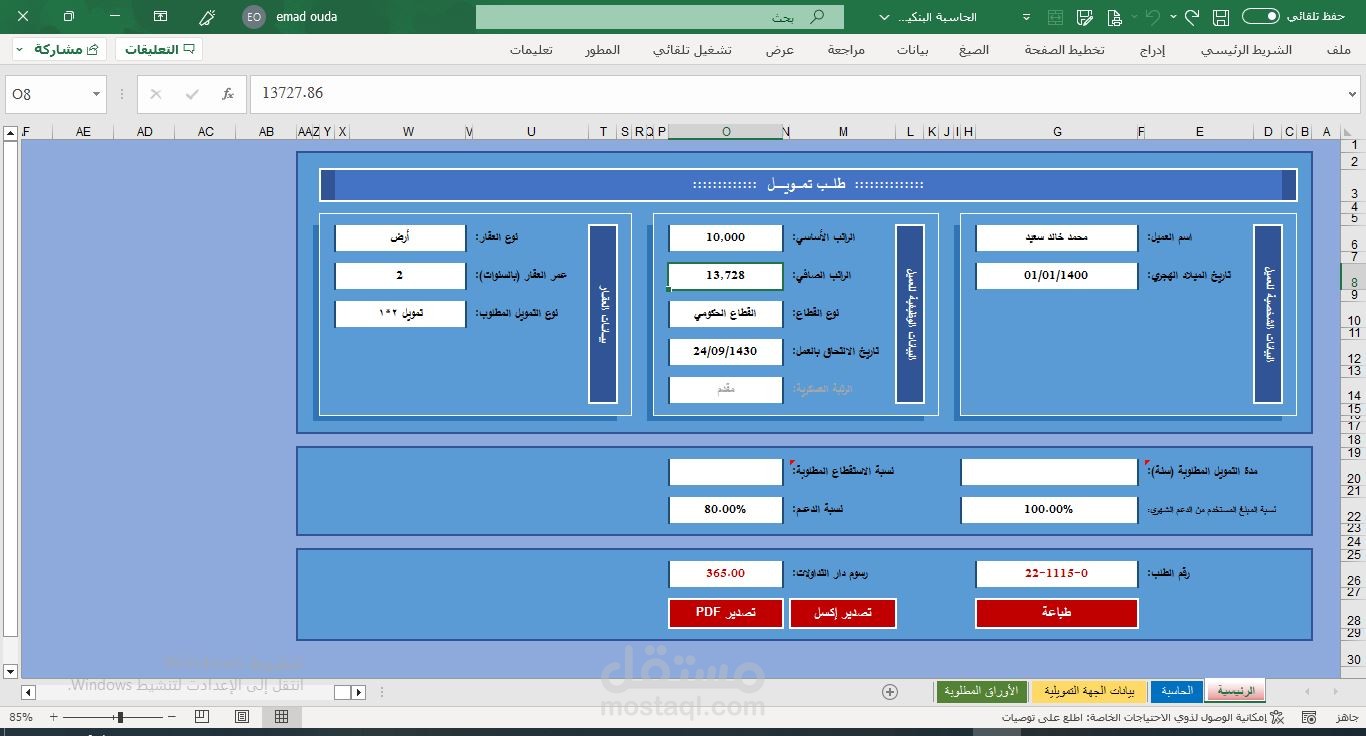Expand the workbook file name dropdown

(884, 17)
